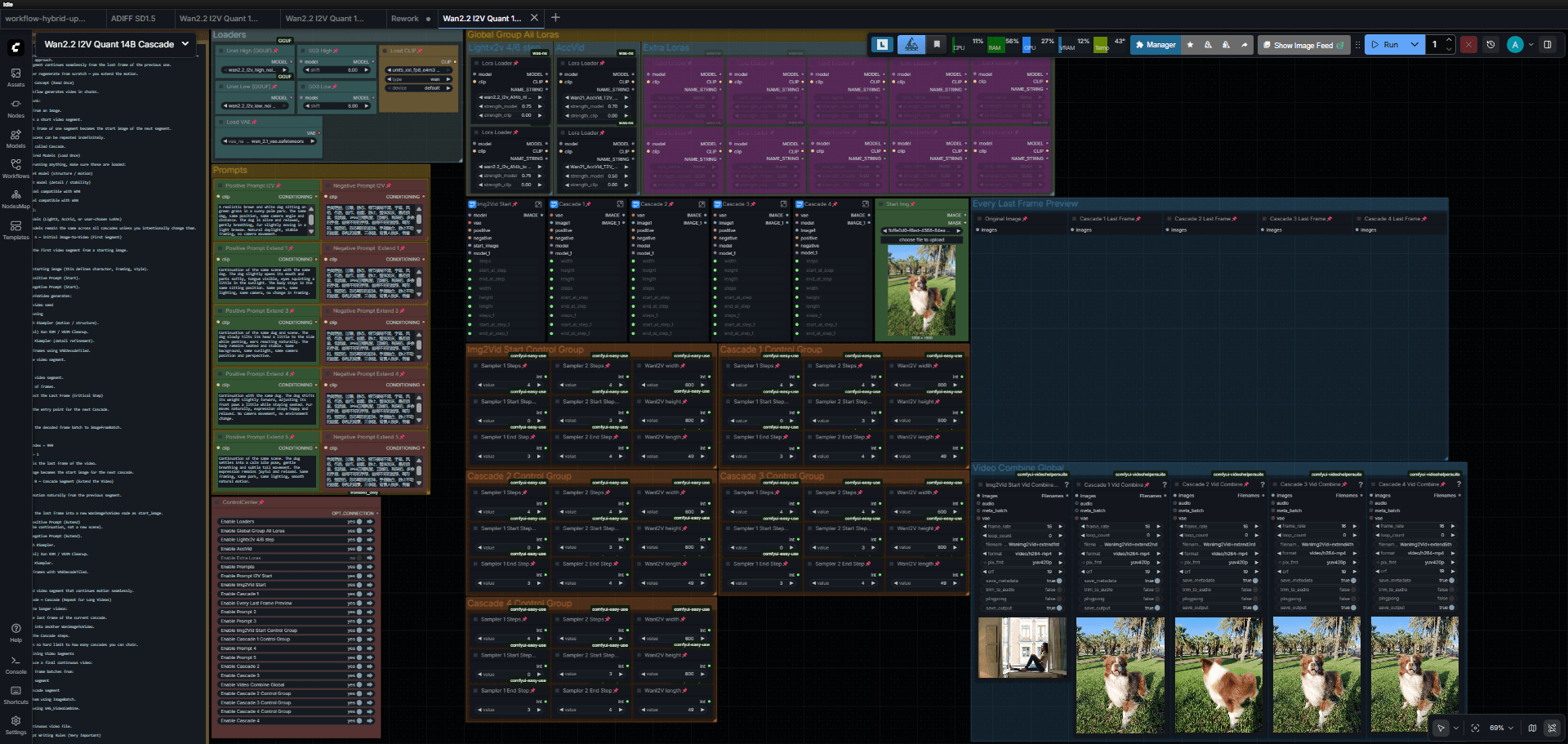Screen dimensions: 1568x744
Task: Open Load CLIP umt5_xxl clip name combo
Action: [419, 70]
